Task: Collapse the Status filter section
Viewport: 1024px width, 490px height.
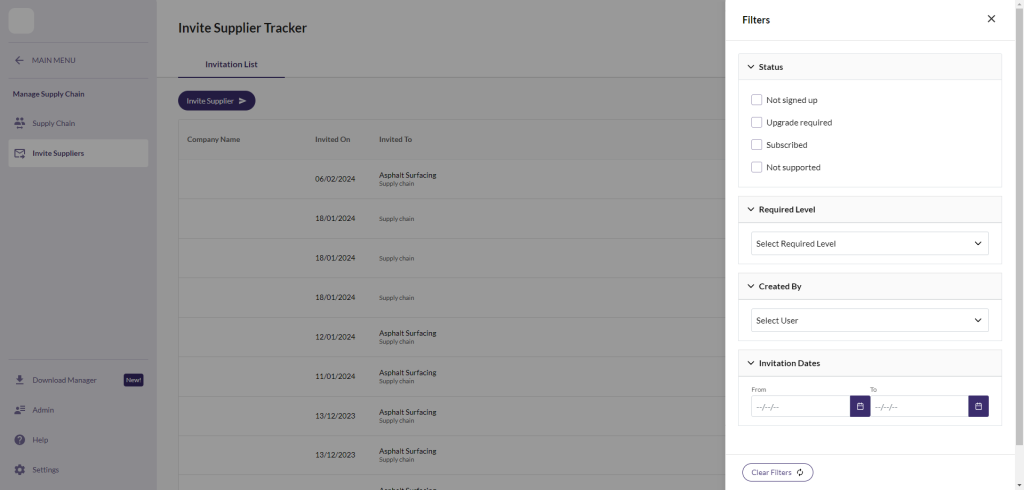Action: [751, 67]
